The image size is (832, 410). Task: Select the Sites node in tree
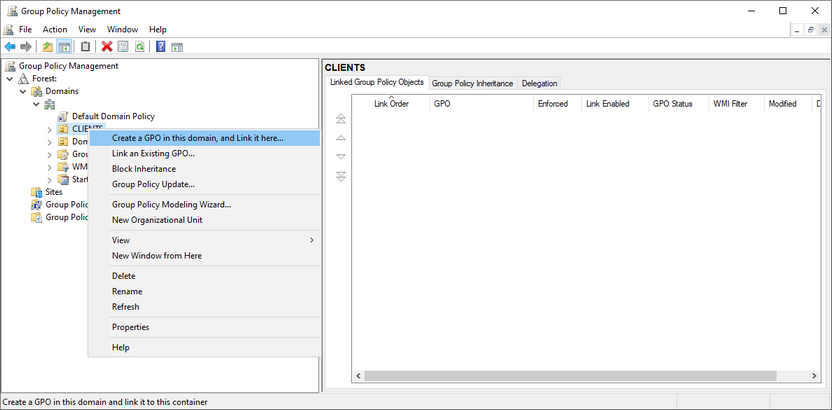[54, 192]
